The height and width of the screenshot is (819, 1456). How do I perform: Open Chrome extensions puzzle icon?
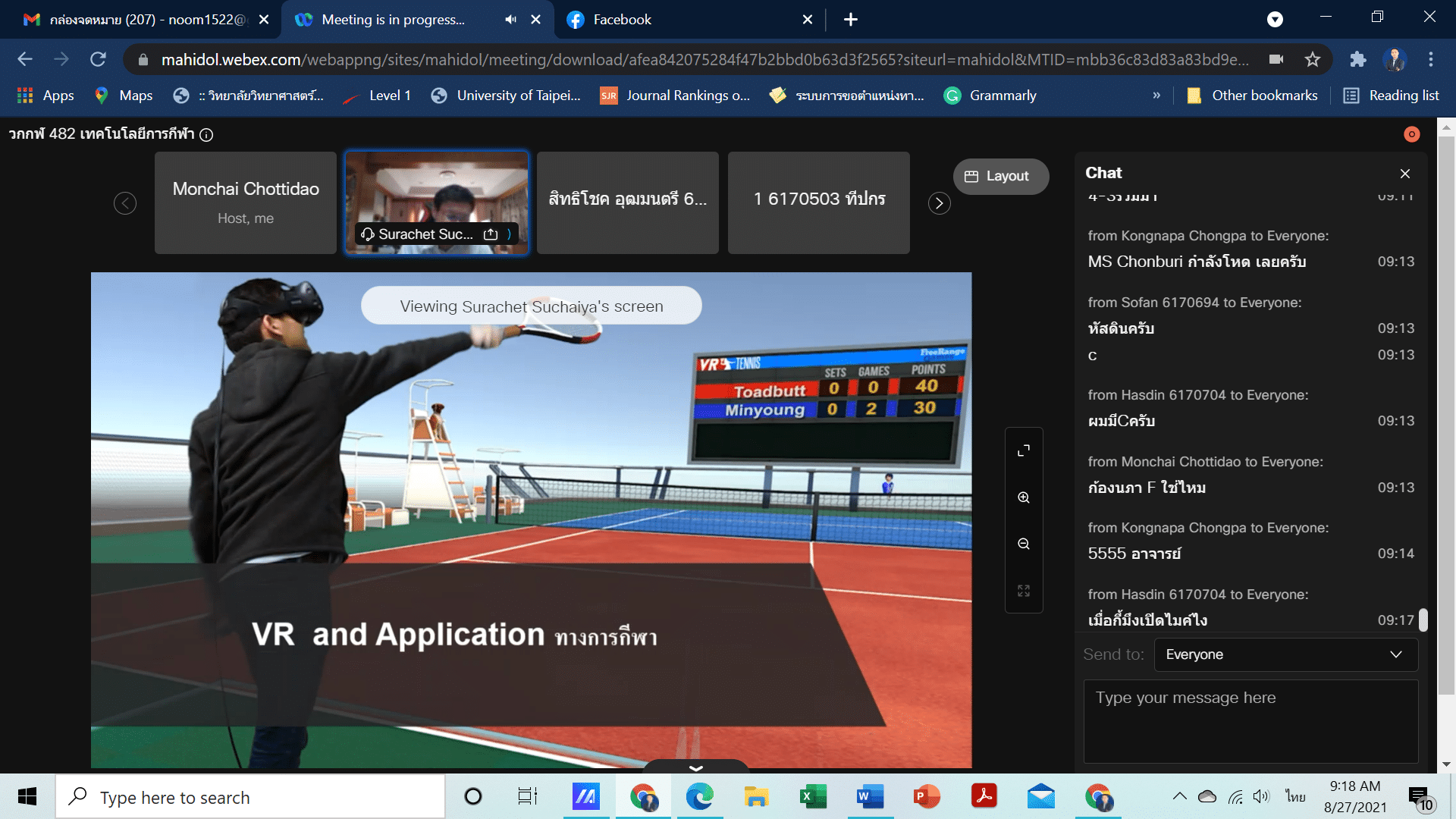(1357, 59)
